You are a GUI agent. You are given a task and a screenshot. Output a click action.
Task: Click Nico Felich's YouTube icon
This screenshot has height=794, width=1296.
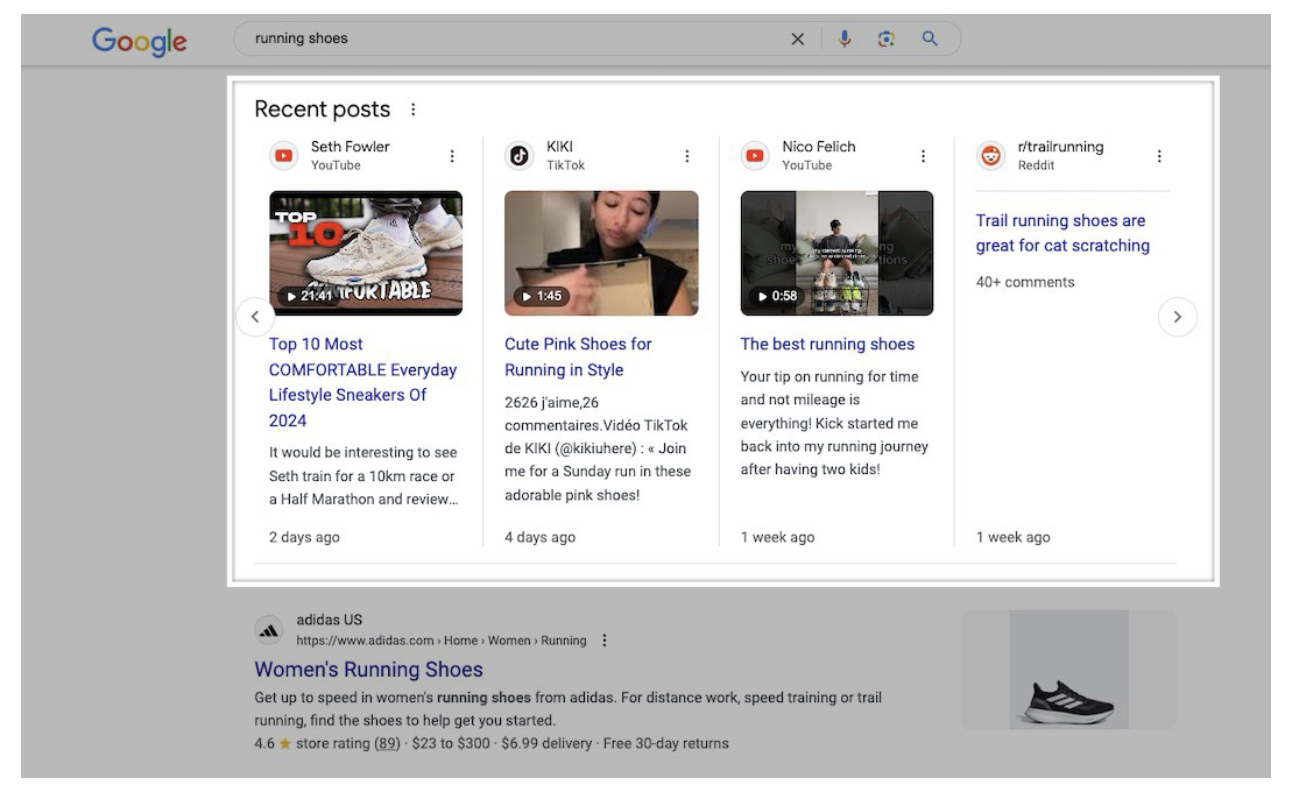[755, 156]
